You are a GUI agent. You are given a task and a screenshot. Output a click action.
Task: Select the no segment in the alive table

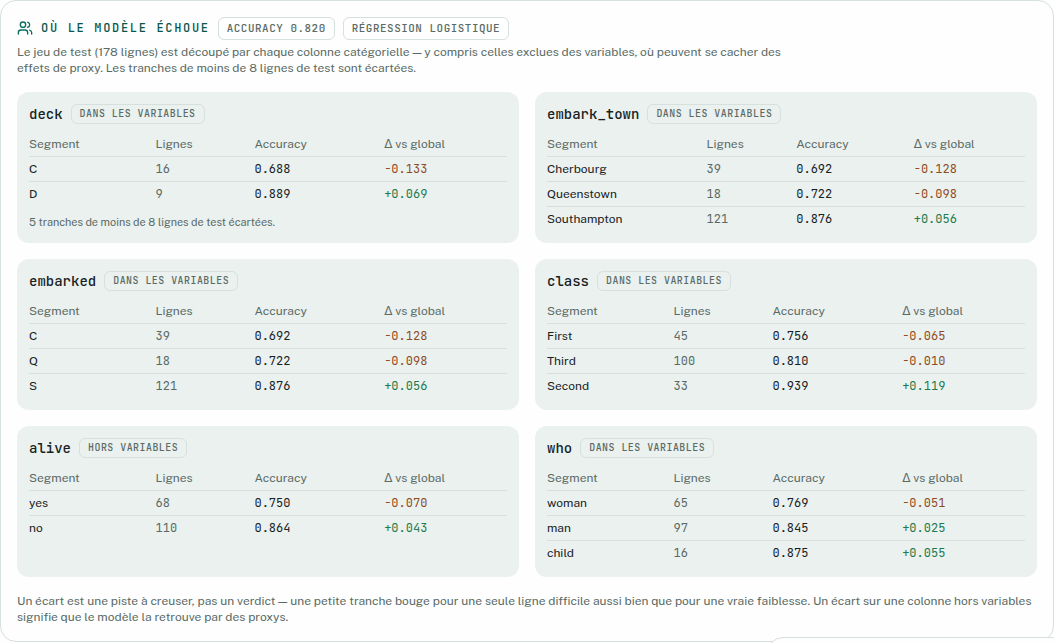tap(36, 528)
